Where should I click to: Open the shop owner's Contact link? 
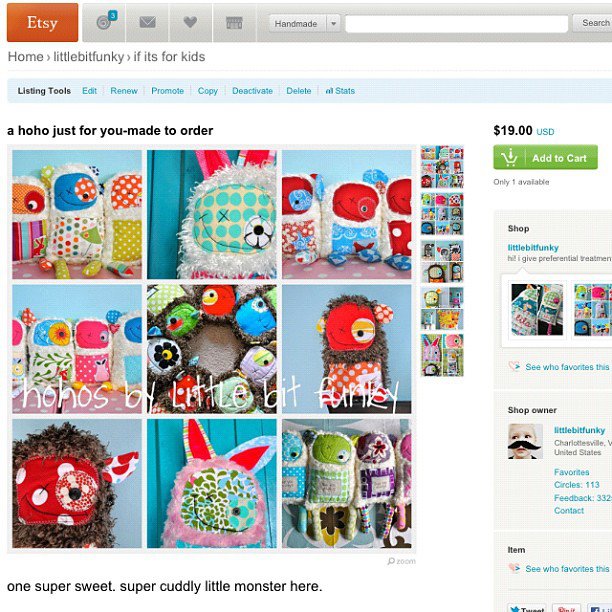point(569,511)
